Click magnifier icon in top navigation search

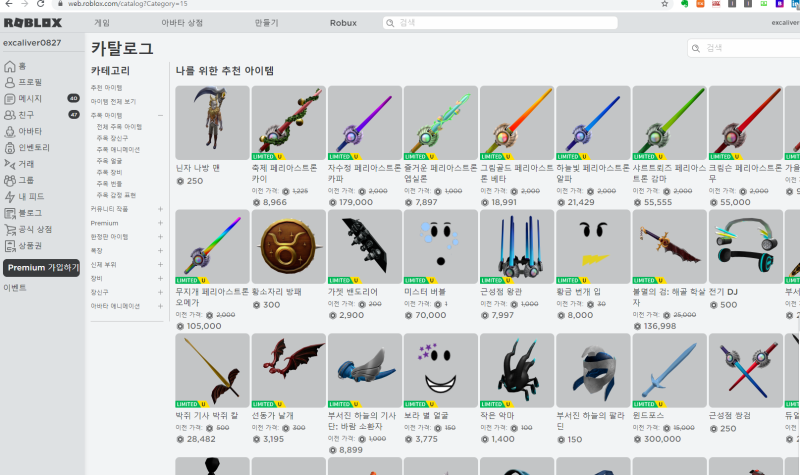pos(390,23)
